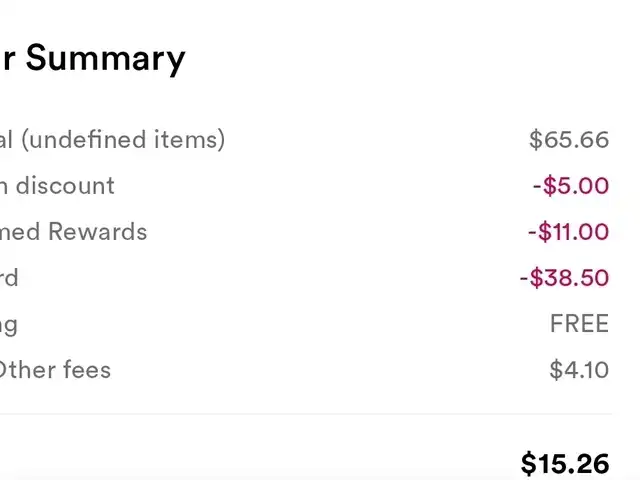This screenshot has width=640, height=480.
Task: Click the bold $15.26 order total
Action: pos(565,464)
